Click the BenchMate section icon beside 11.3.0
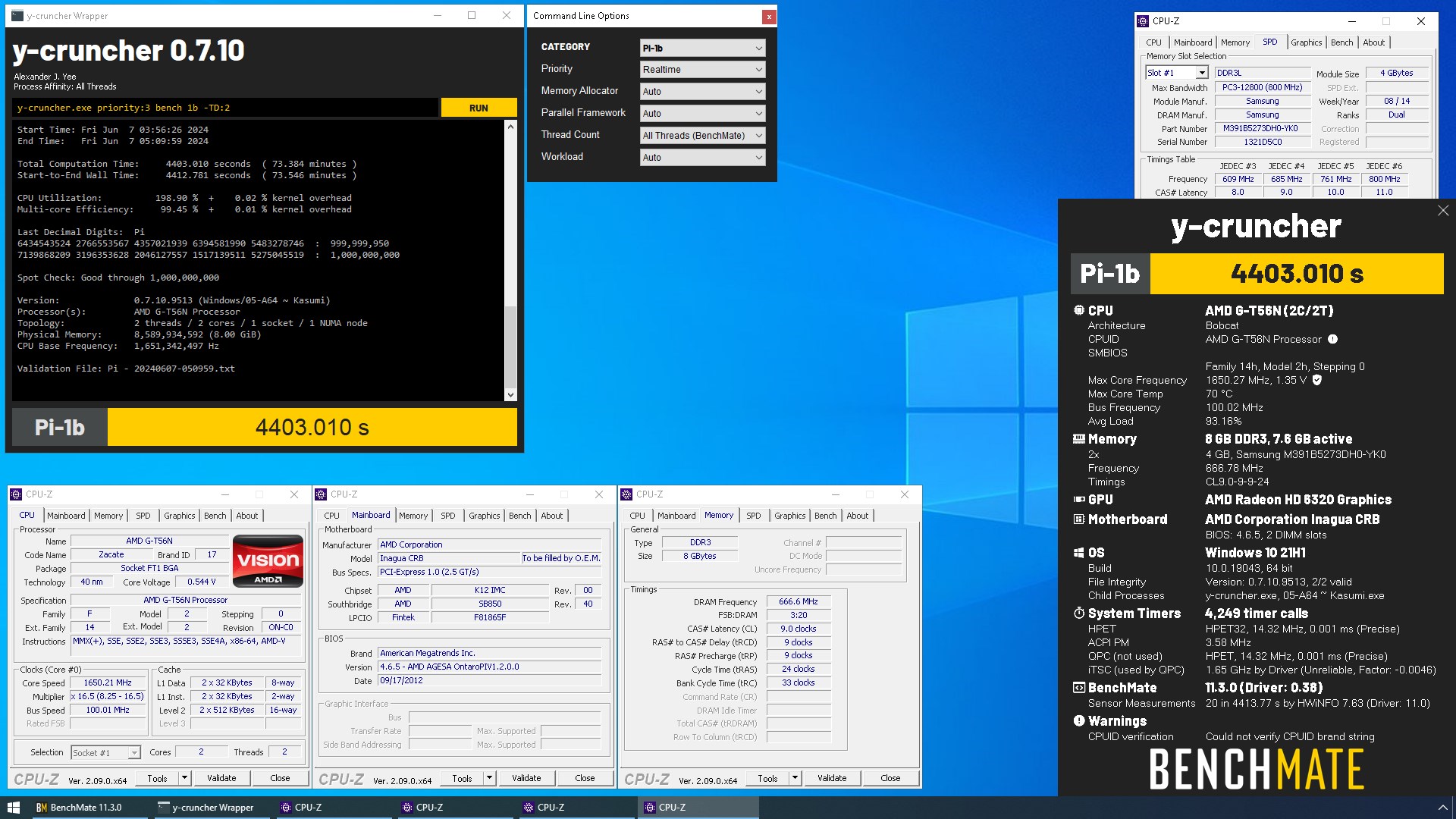Screen dimensions: 1456x819 (1079, 688)
